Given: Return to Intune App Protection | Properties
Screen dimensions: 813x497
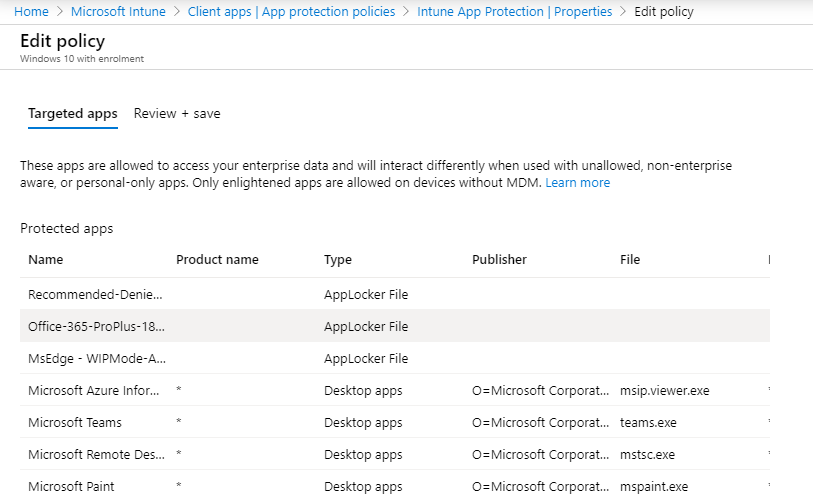Looking at the screenshot, I should click(514, 12).
